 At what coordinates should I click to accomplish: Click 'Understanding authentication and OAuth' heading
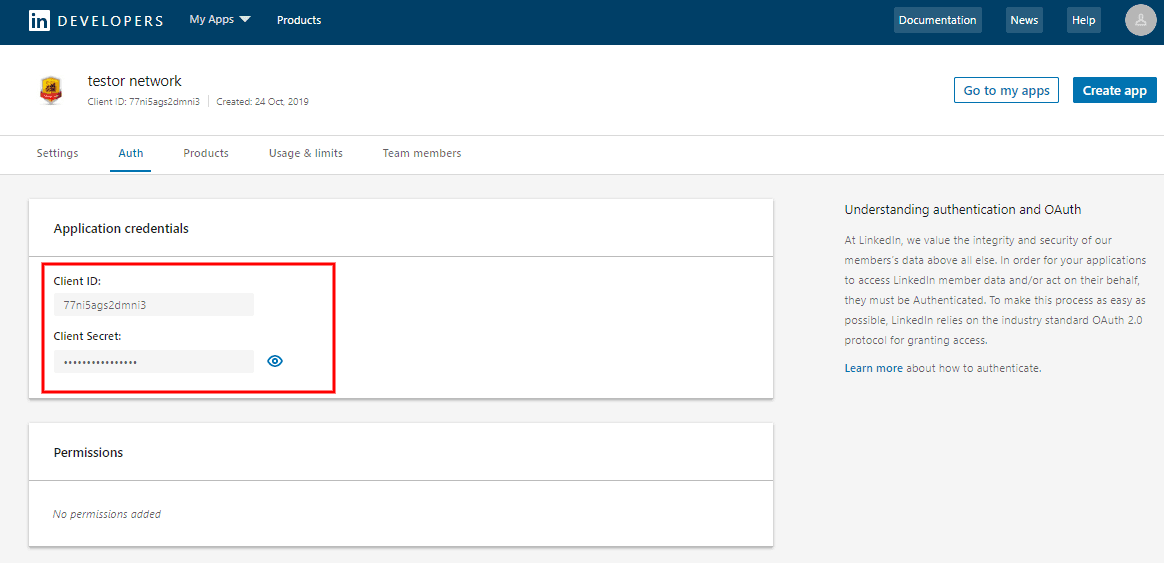963,210
